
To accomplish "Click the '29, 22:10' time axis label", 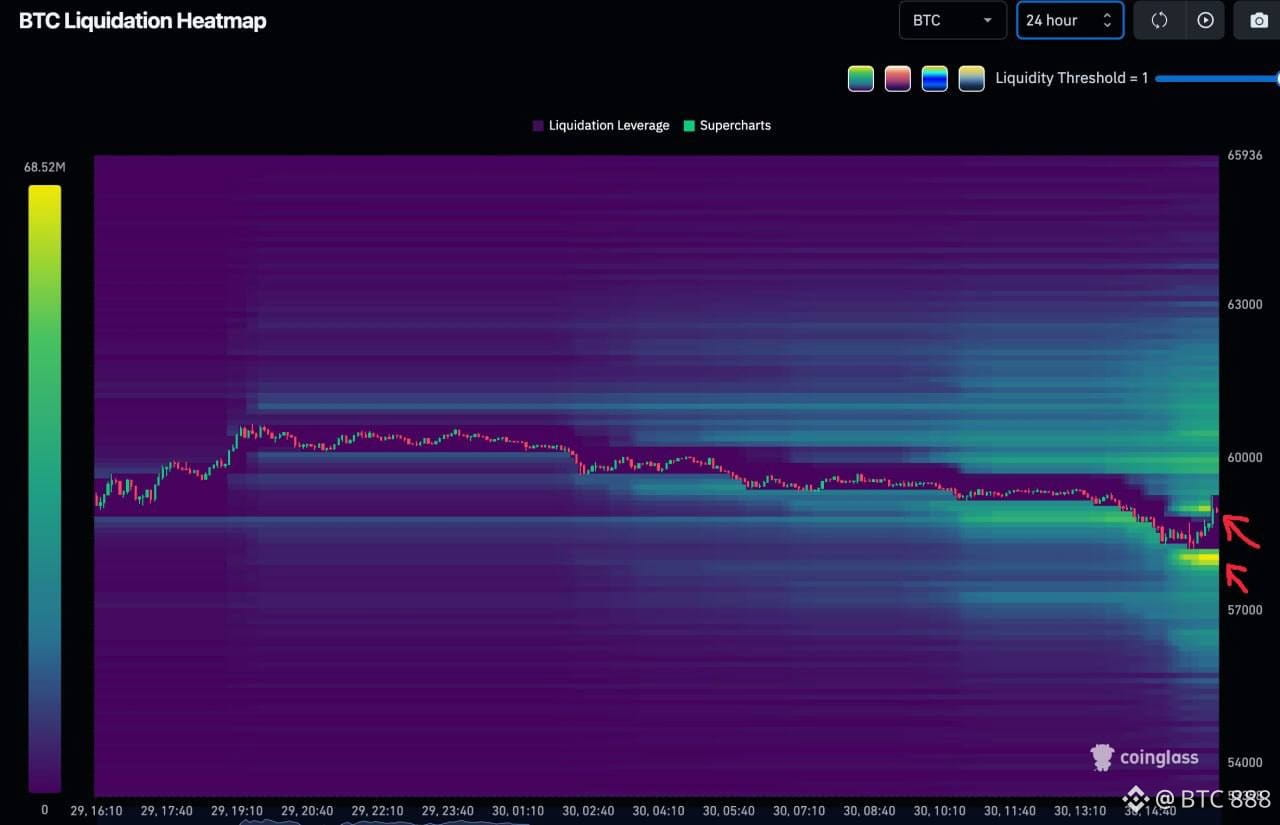I will tap(377, 810).
